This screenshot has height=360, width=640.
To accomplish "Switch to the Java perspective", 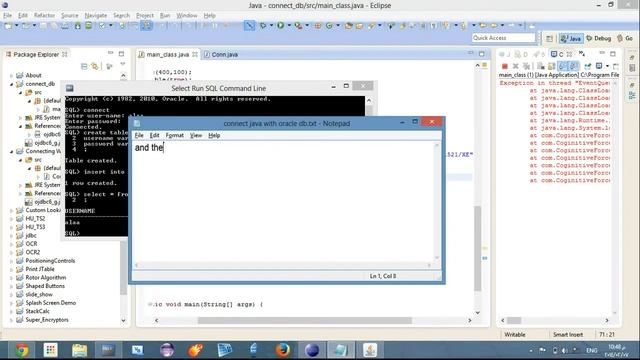I will 571,38.
